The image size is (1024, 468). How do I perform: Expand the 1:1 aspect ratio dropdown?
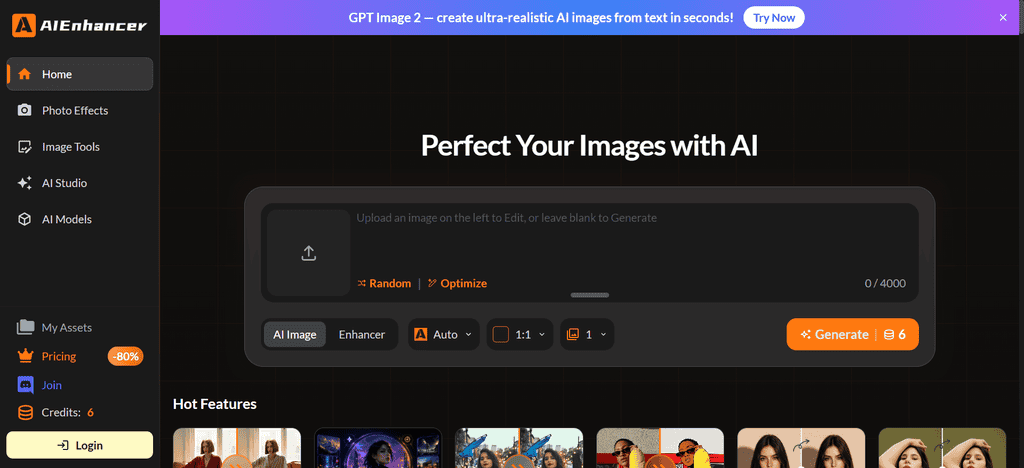[520, 334]
